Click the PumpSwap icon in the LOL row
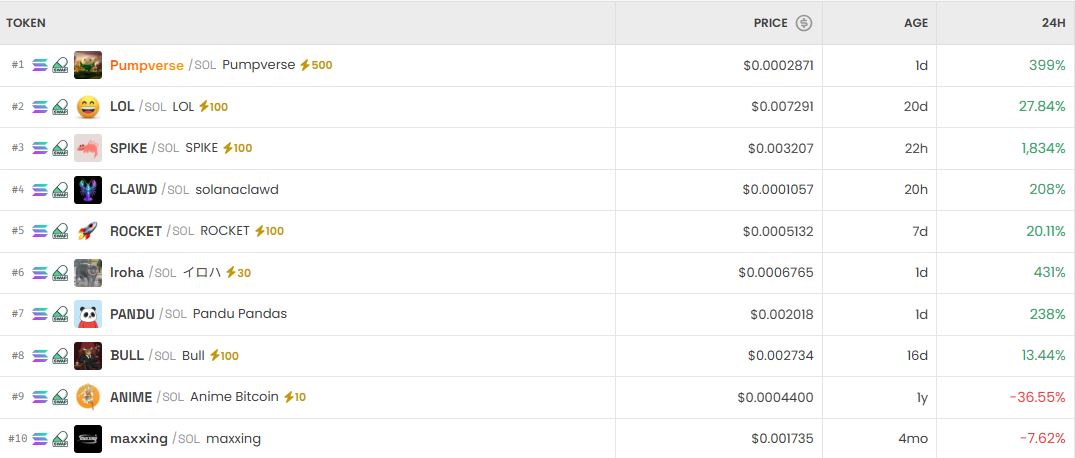The width and height of the screenshot is (1075, 458). click(x=60, y=107)
